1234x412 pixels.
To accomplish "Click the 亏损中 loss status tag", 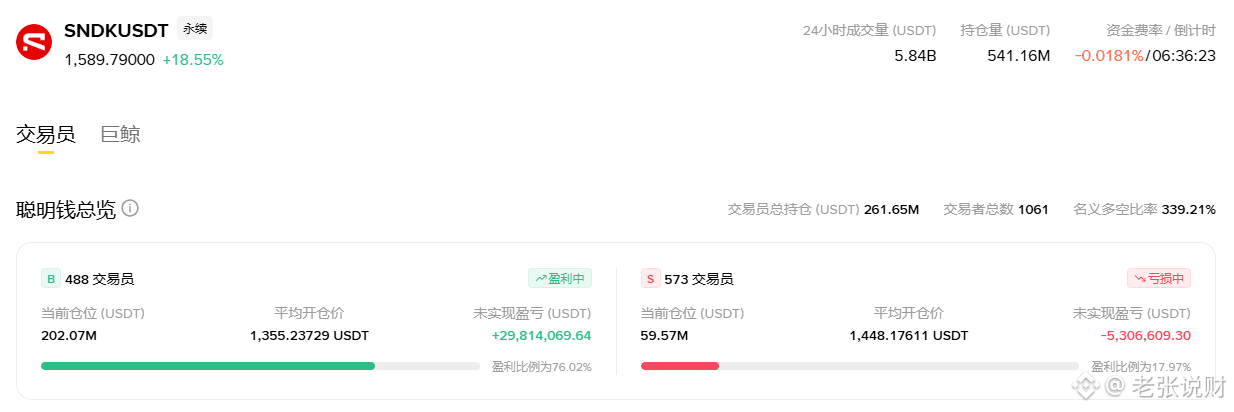I will tap(1159, 278).
